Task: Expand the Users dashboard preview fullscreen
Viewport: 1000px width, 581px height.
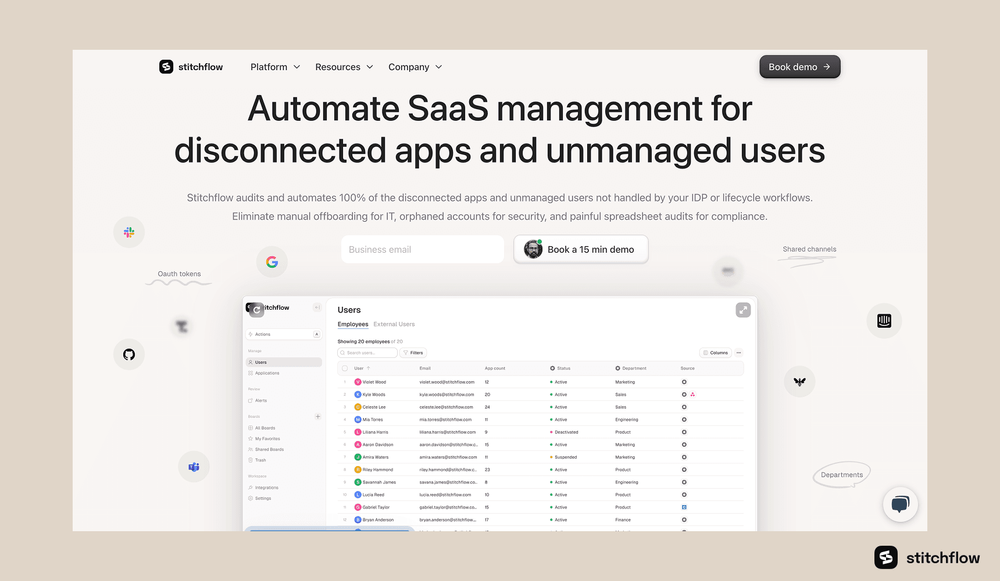Action: (x=743, y=310)
